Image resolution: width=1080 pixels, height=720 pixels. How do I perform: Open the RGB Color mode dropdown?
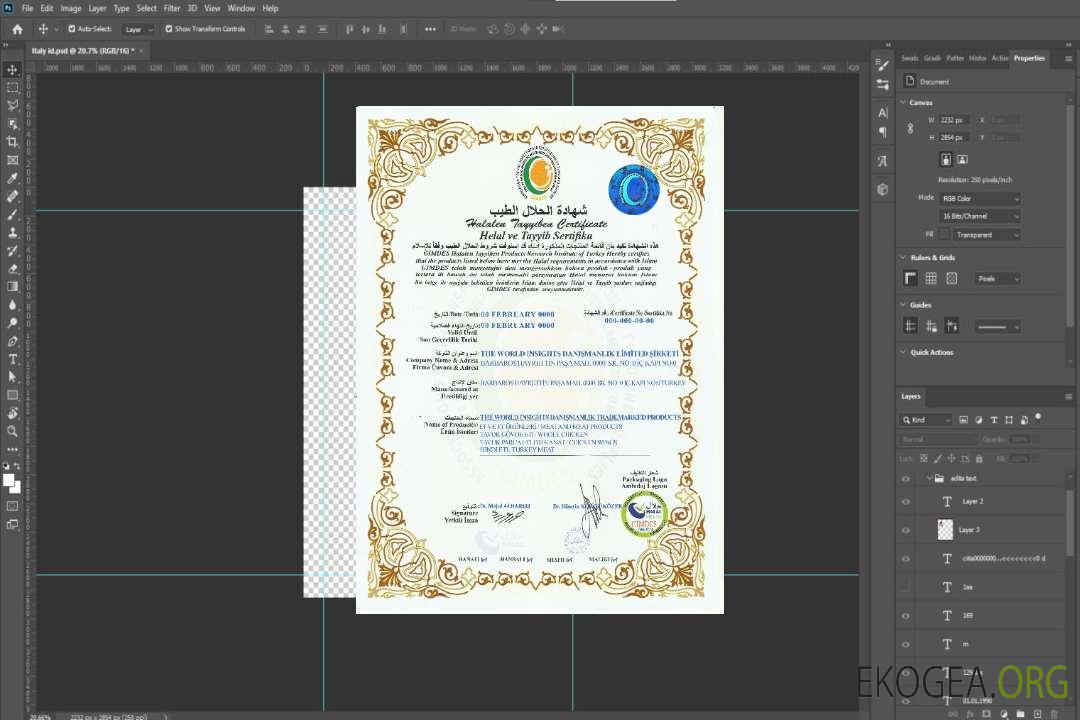(979, 198)
